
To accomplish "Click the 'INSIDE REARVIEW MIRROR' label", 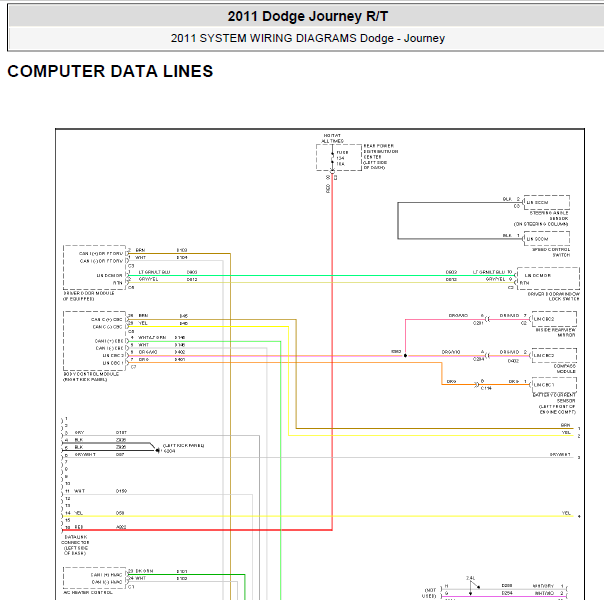I will (555, 332).
